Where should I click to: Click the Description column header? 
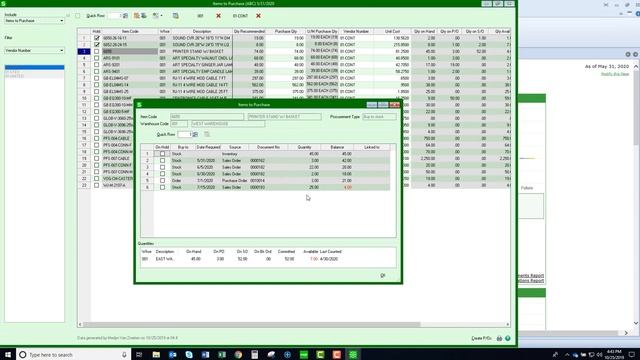pyautogui.click(x=202, y=31)
